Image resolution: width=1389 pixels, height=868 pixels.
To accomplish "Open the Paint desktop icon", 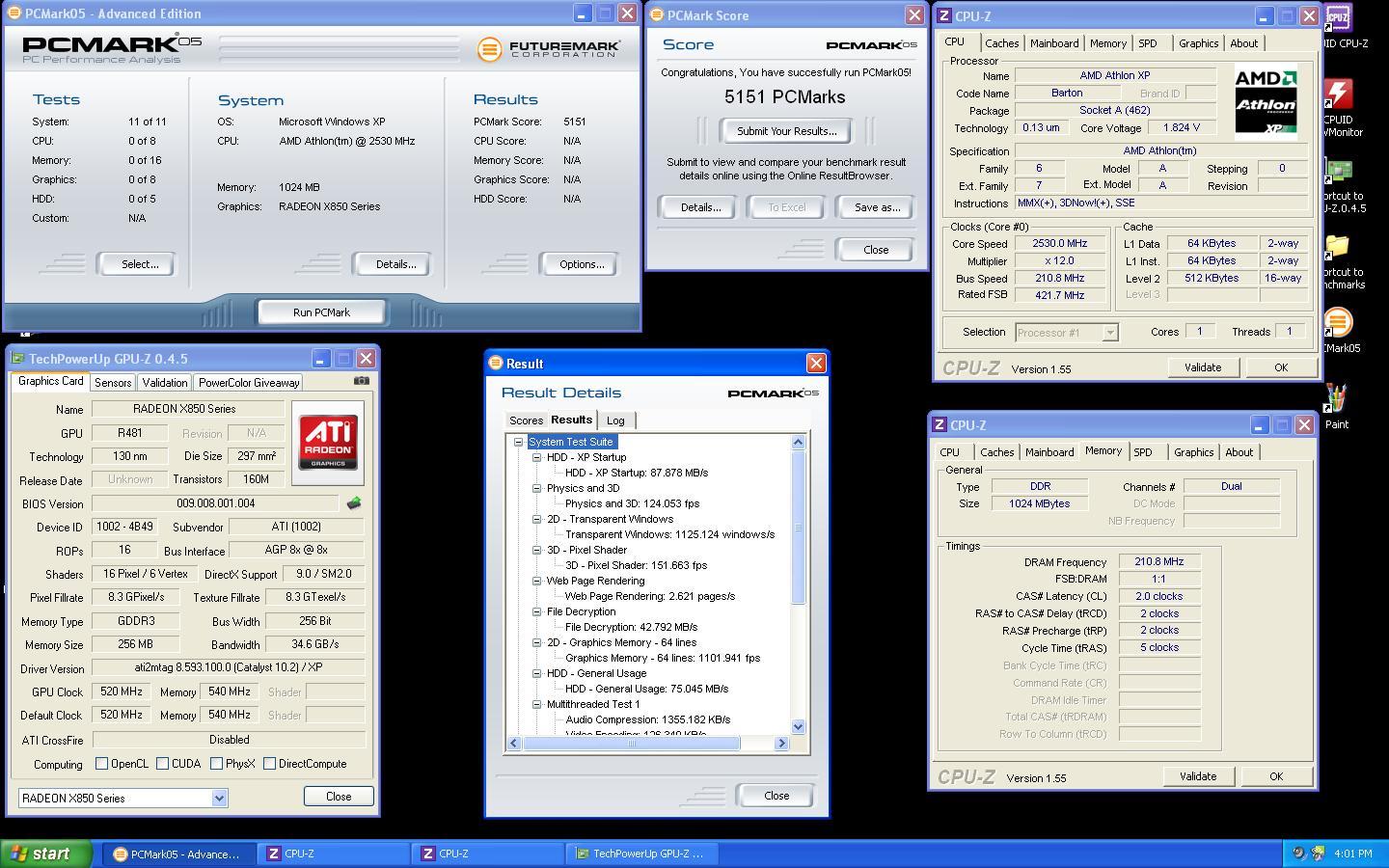I will tap(1337, 406).
